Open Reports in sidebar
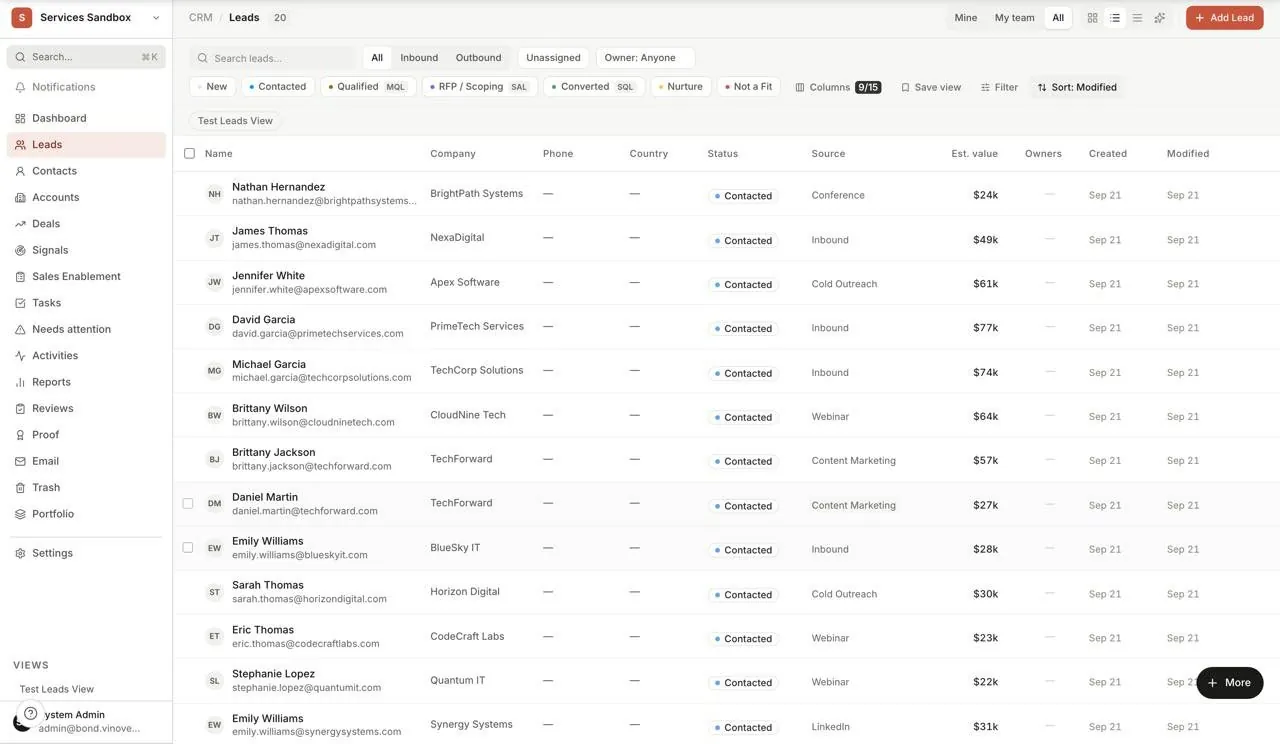1280x744 pixels. (x=86, y=382)
